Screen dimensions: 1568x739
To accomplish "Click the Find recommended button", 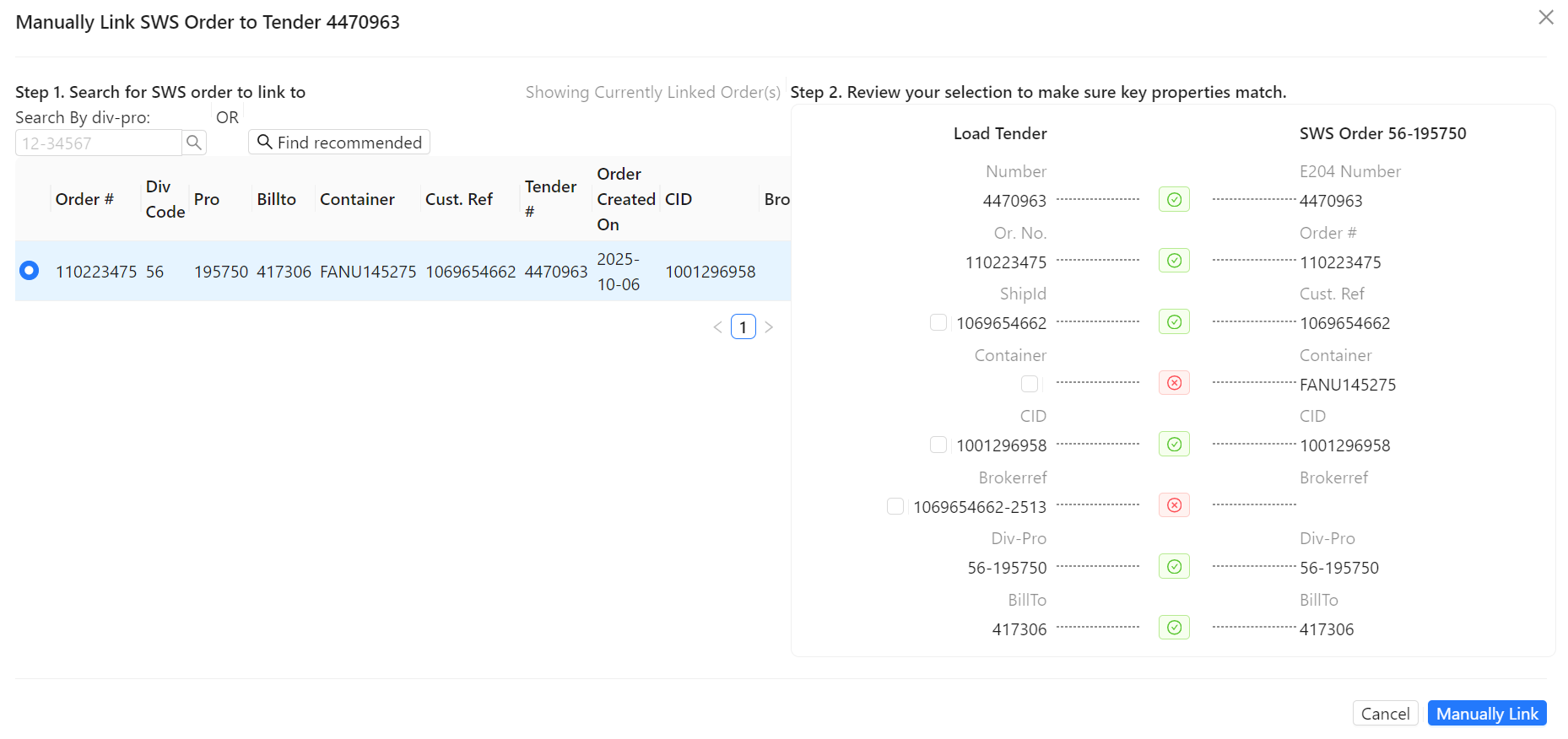I will click(339, 143).
